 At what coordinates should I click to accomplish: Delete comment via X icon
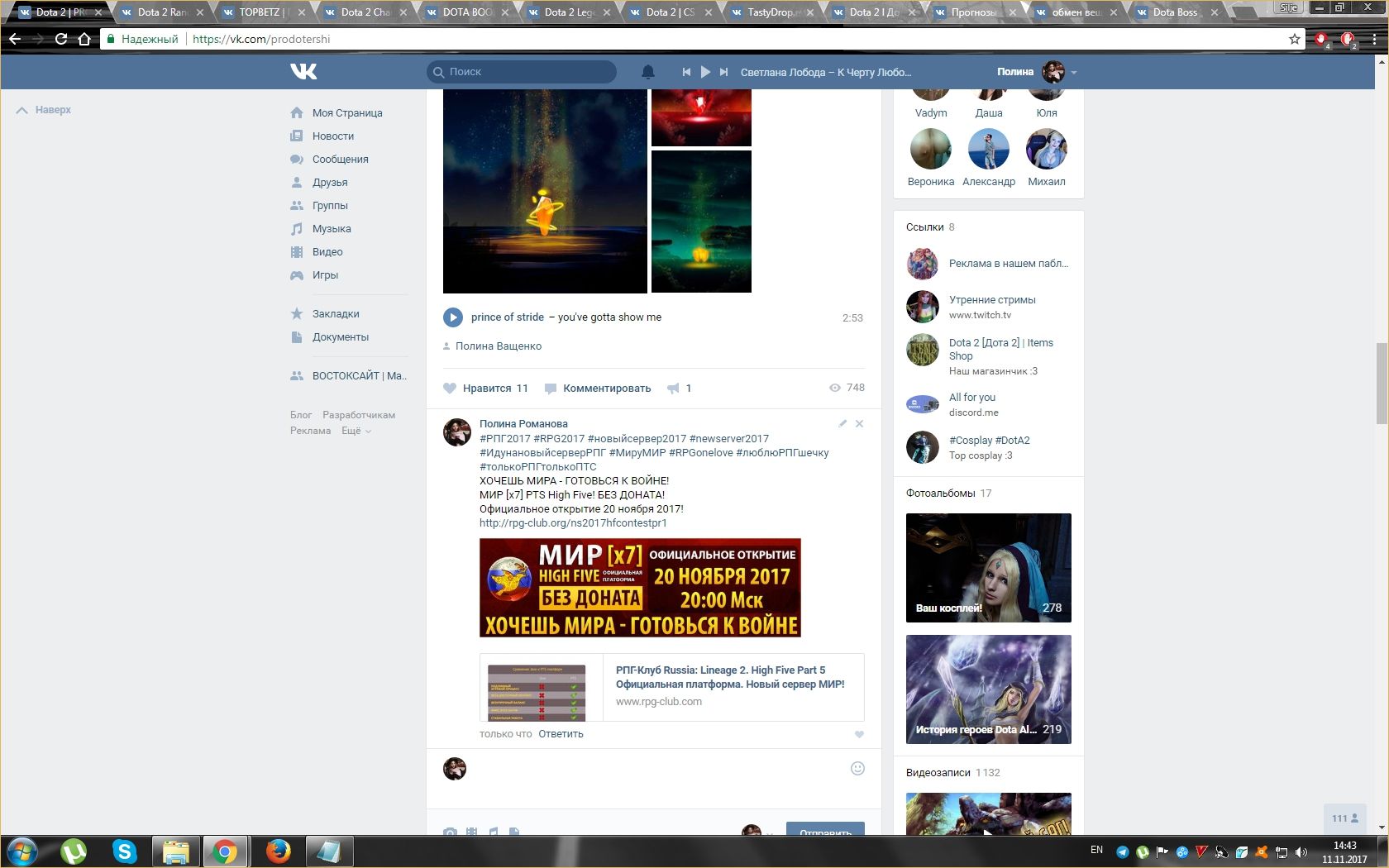[x=859, y=423]
